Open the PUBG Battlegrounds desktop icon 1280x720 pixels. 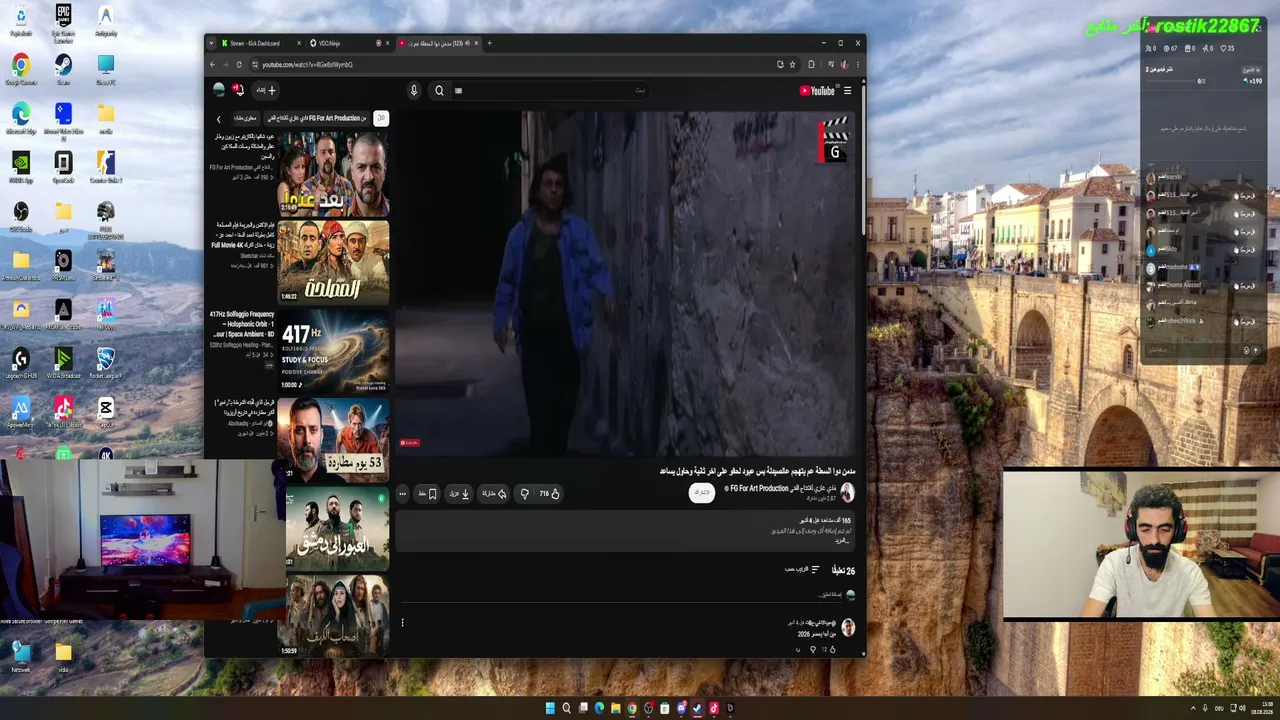[x=105, y=217]
